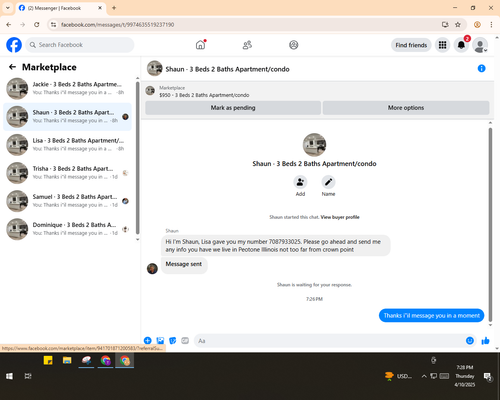Choose a GIF icon
The height and width of the screenshot is (400, 500).
pos(185,340)
